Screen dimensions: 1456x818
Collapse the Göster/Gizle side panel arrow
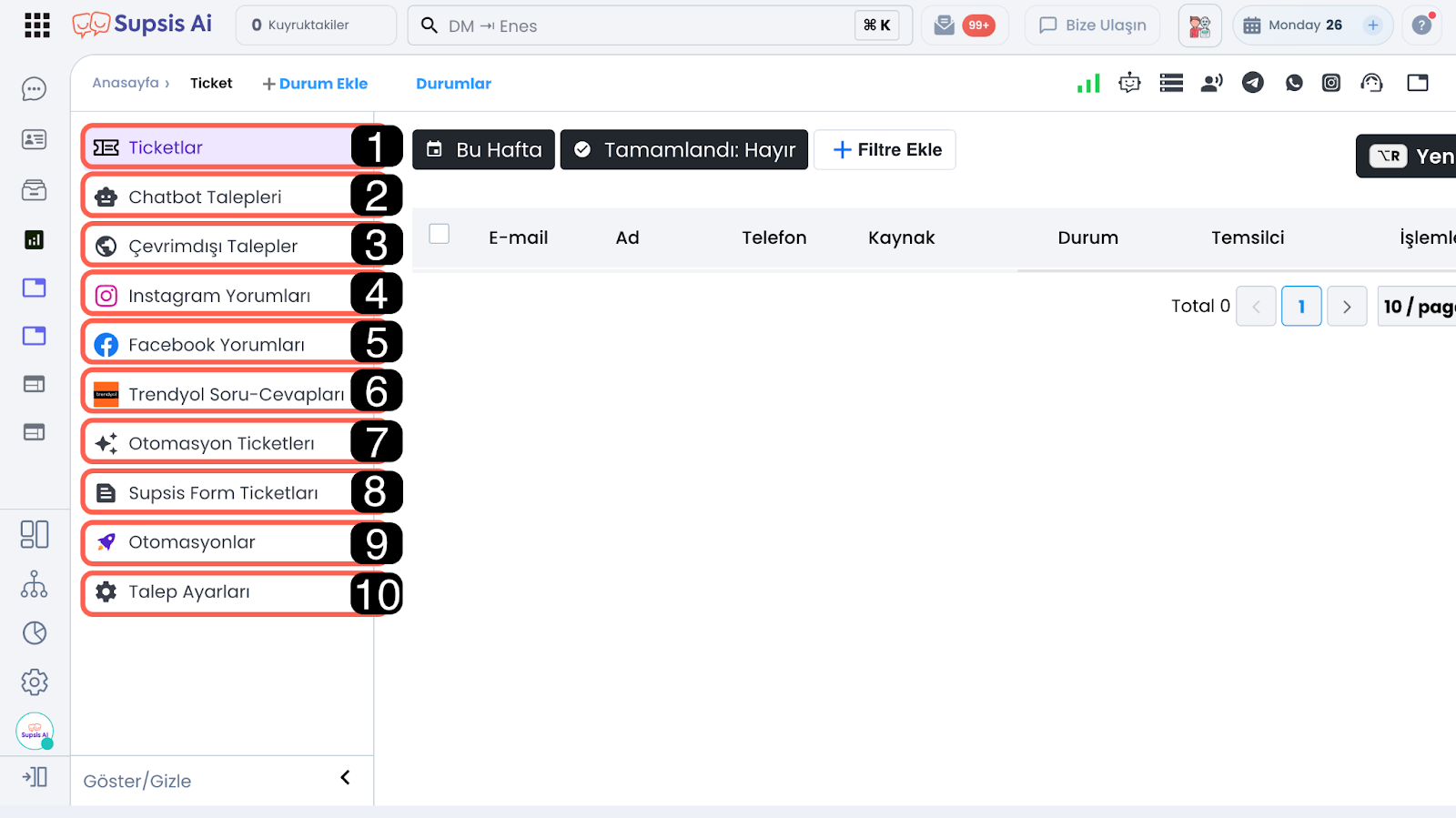(x=345, y=777)
